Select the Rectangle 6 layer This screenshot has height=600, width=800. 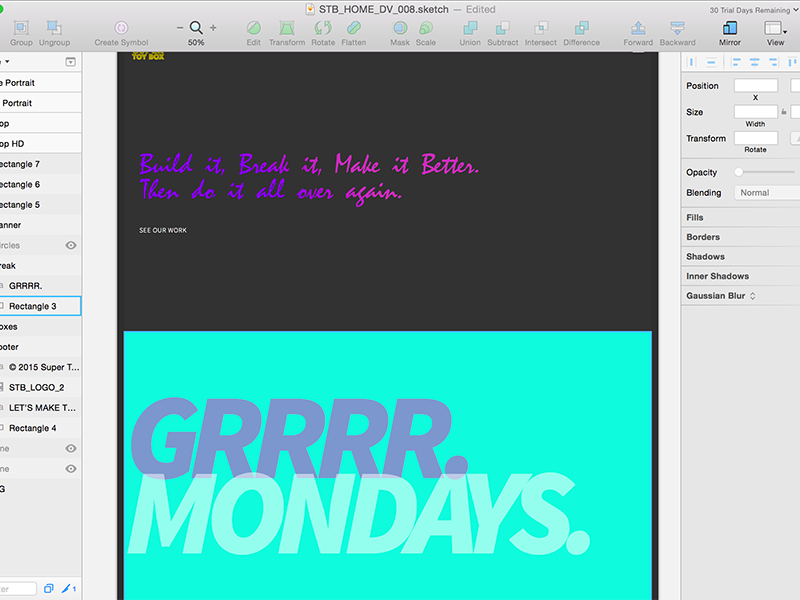click(40, 184)
